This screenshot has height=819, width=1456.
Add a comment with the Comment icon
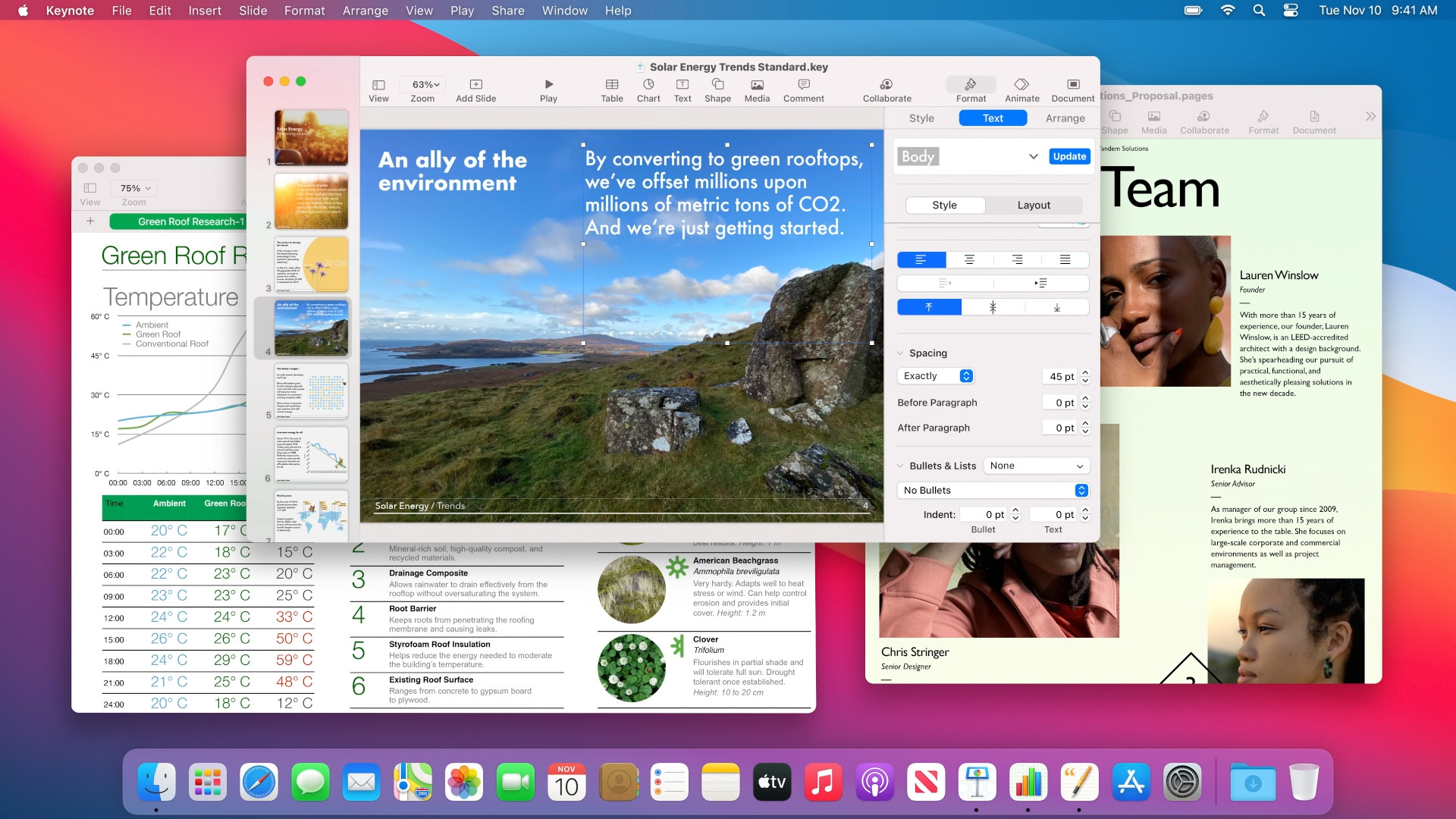point(803,89)
